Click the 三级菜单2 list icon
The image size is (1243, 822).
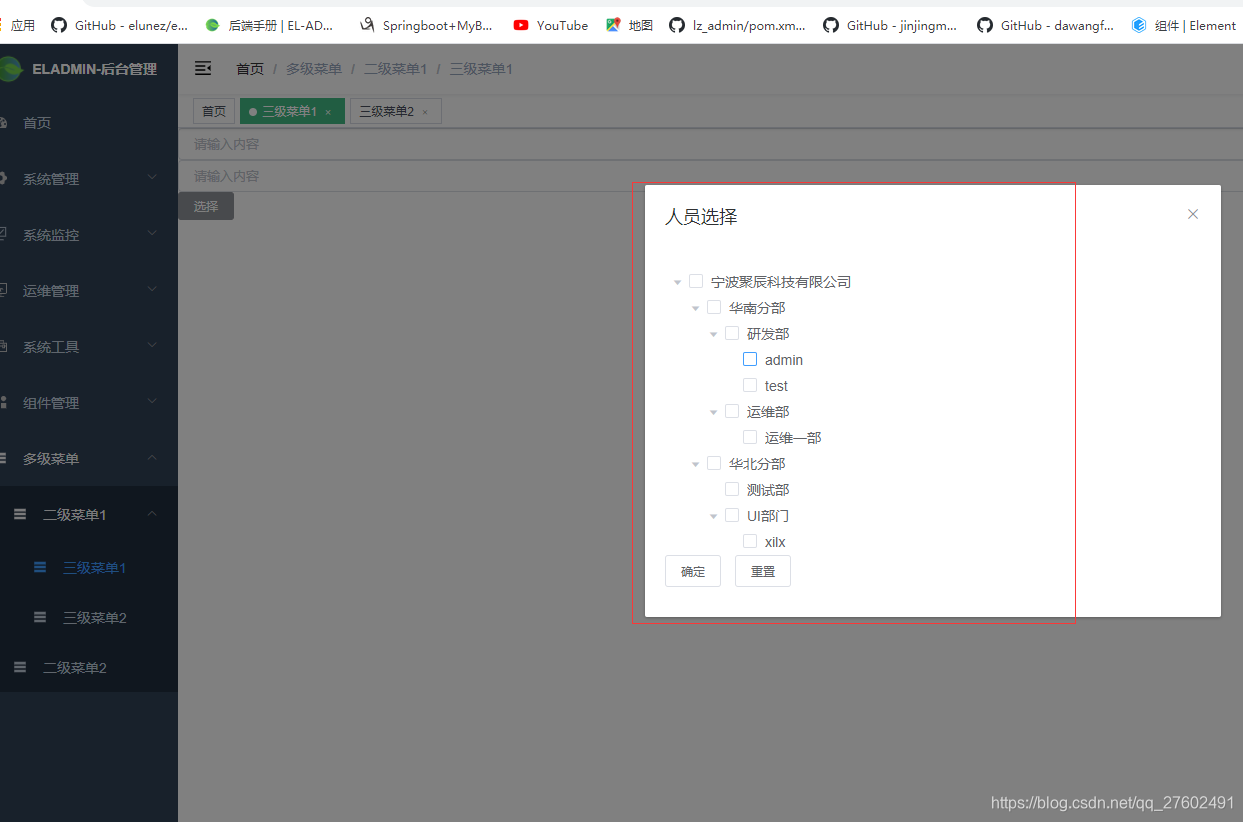point(40,617)
